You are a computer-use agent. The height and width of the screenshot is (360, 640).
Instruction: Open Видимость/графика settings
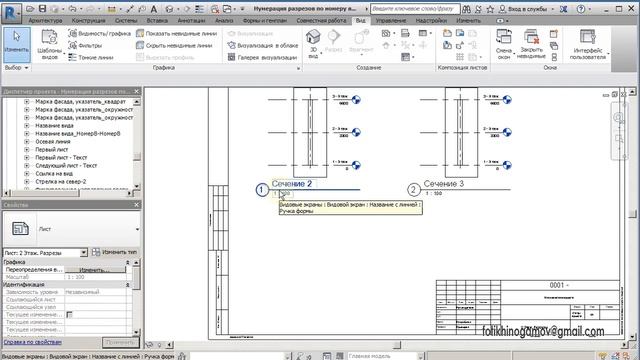[100, 33]
